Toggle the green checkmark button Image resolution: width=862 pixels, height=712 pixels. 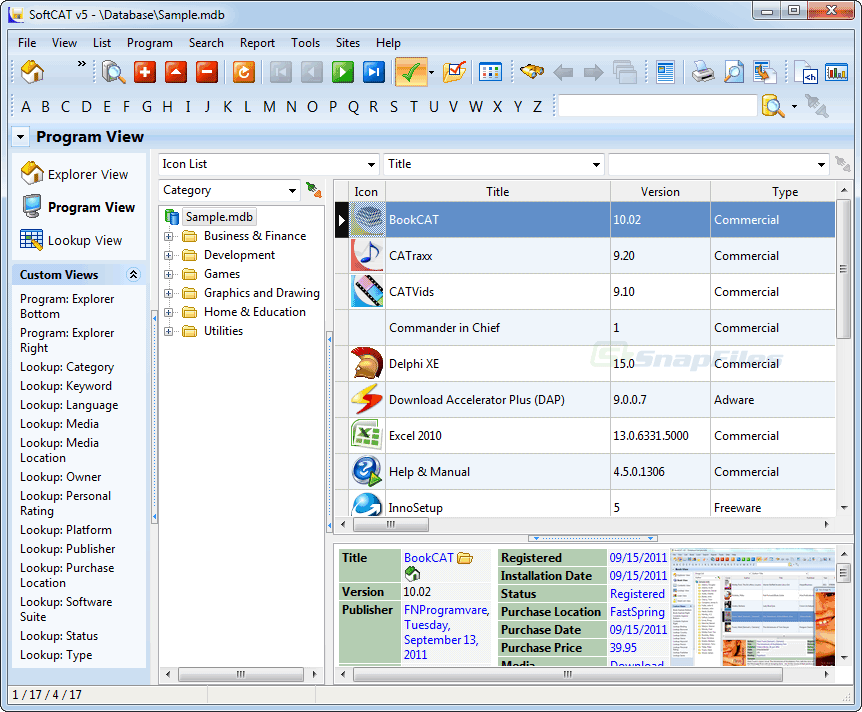[411, 72]
